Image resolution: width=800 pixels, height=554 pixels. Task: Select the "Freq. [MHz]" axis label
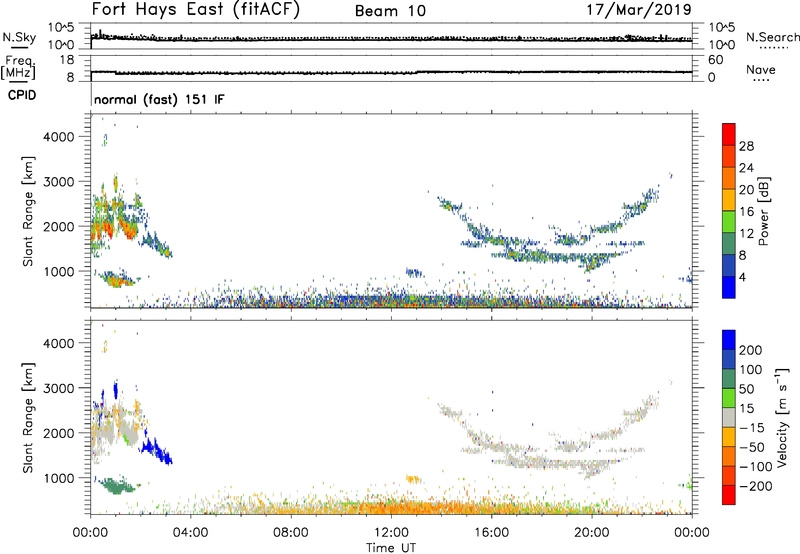click(18, 67)
